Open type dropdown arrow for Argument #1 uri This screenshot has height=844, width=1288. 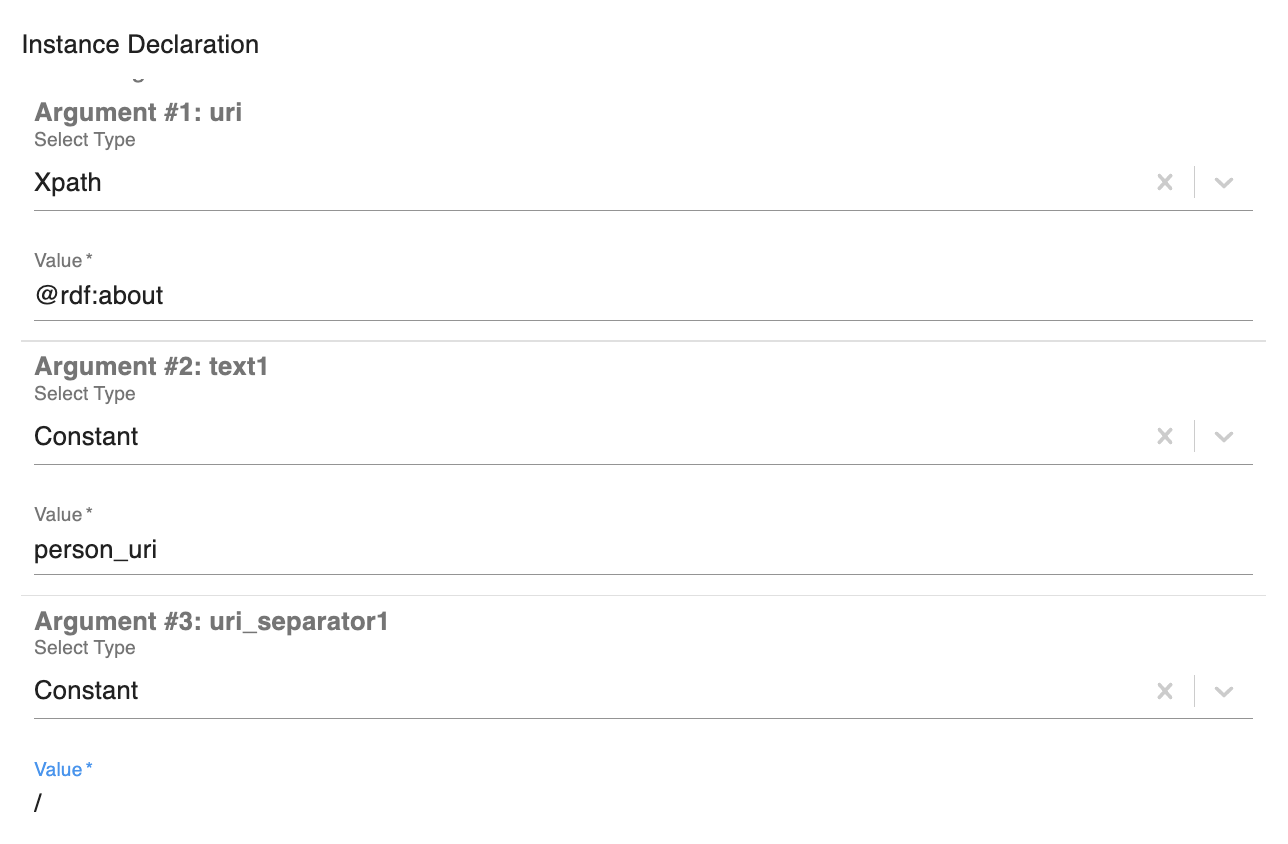pyautogui.click(x=1224, y=183)
